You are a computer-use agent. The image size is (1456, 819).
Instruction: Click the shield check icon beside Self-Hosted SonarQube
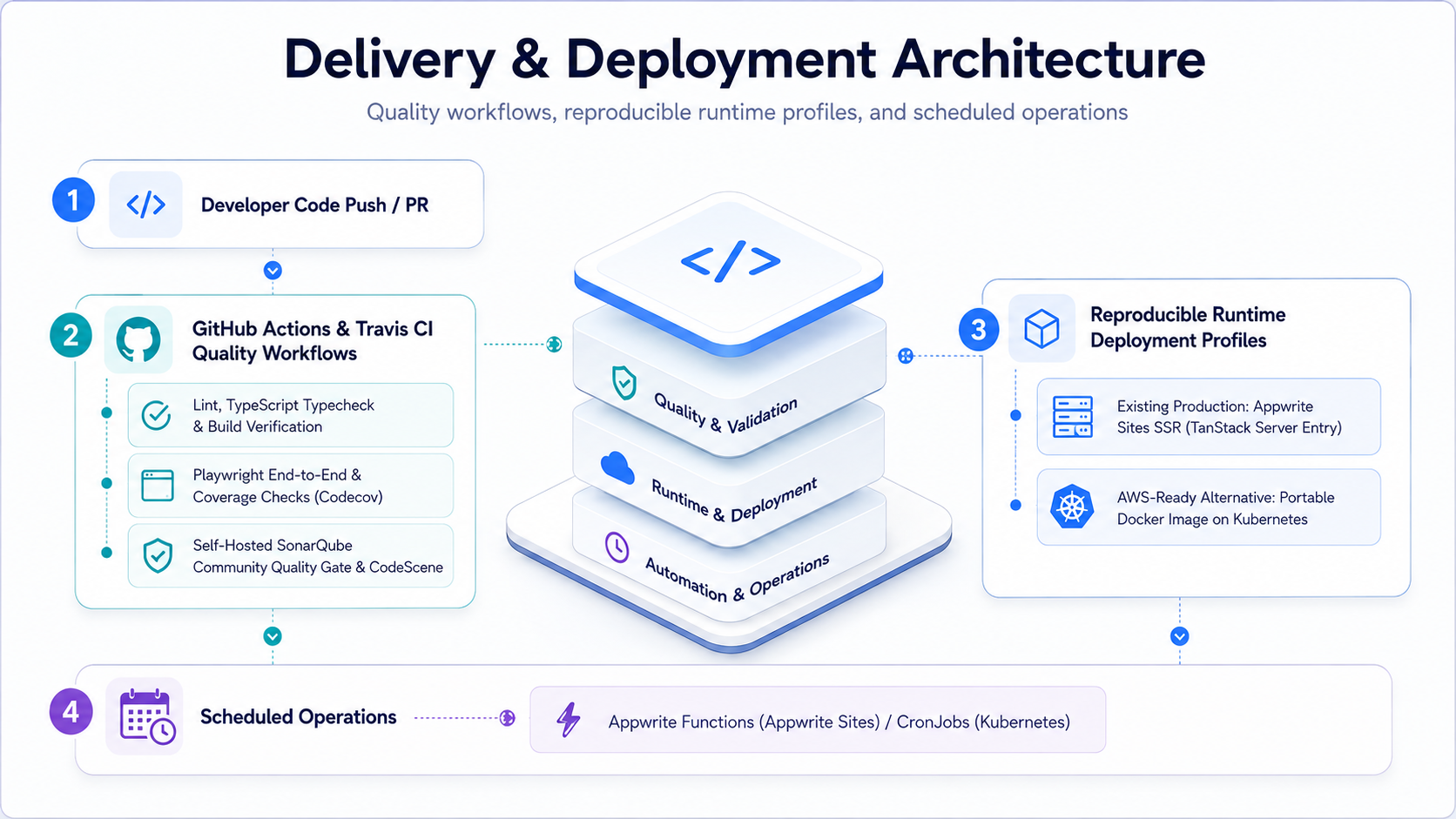pos(158,555)
